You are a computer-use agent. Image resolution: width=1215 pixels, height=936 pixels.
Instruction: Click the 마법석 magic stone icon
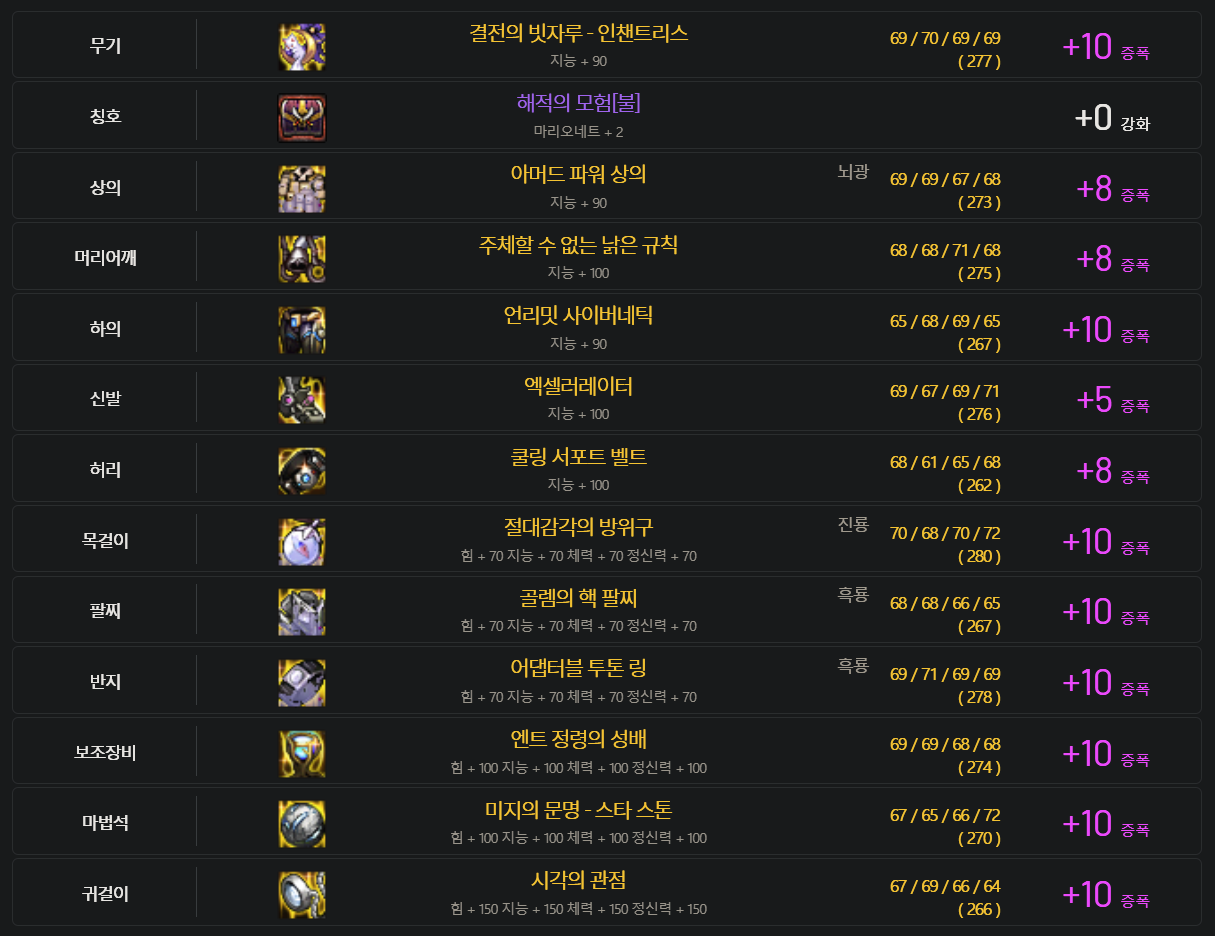(x=302, y=824)
